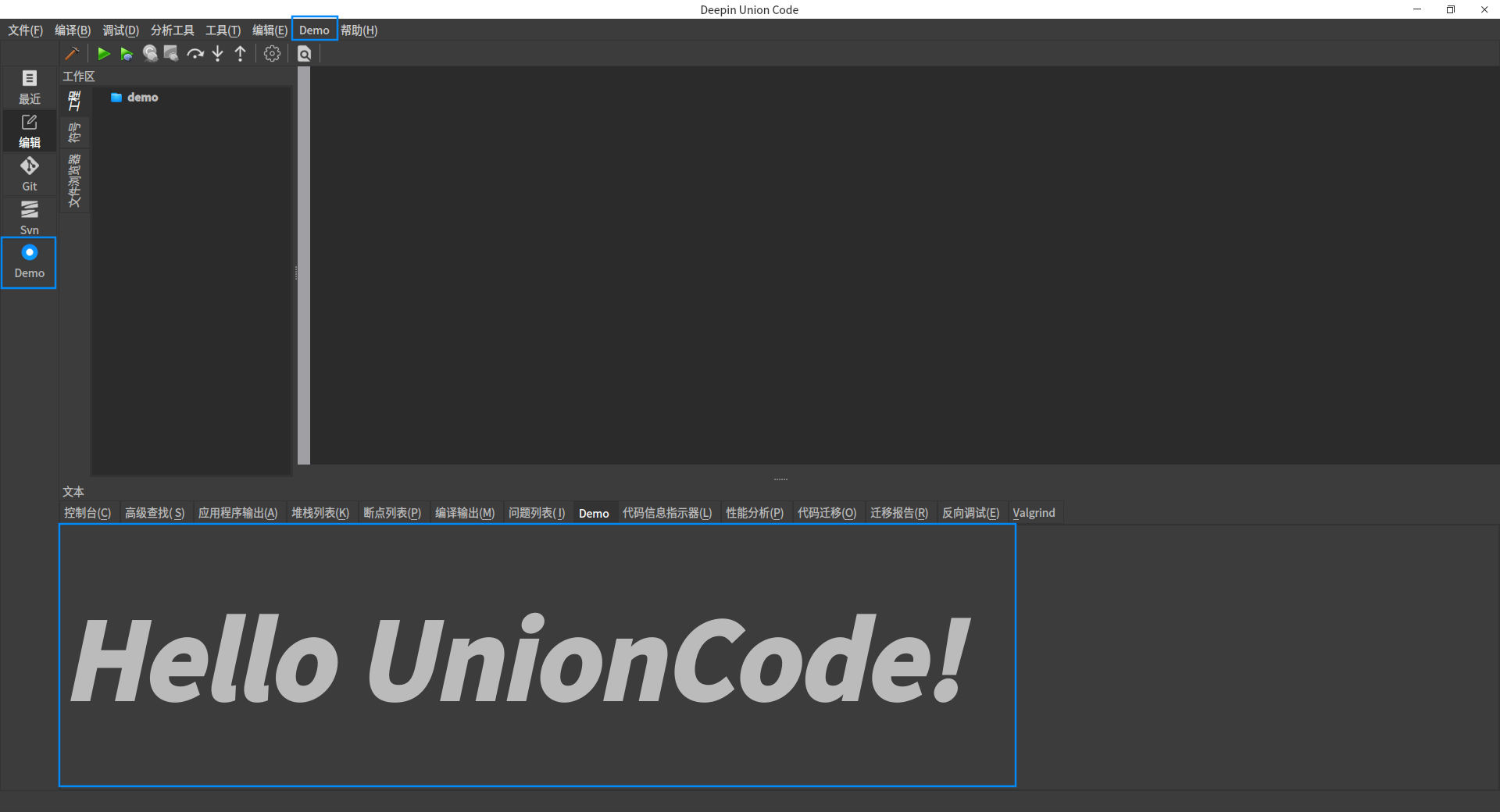This screenshot has width=1500, height=812.
Task: Click the Step Into down arrow icon
Action: click(218, 53)
